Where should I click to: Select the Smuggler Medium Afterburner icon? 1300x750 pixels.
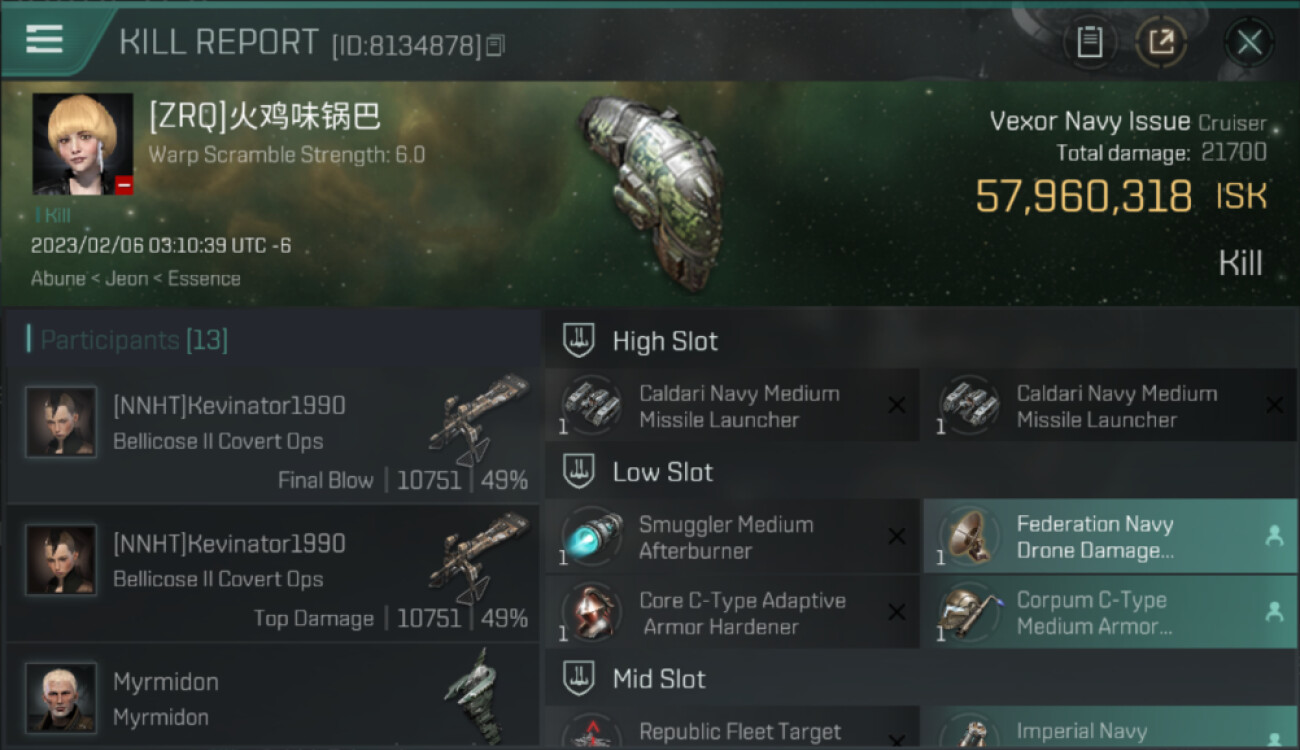click(592, 537)
